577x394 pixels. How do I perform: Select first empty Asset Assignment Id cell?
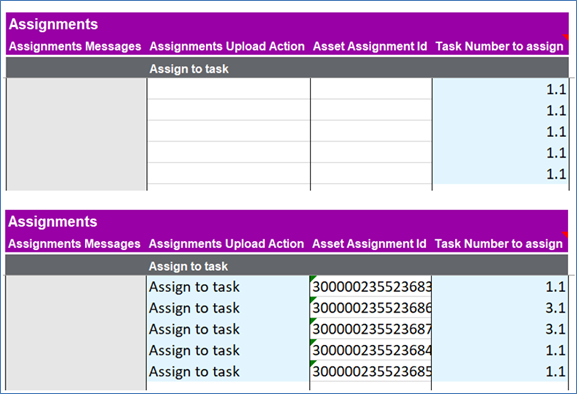coord(371,89)
